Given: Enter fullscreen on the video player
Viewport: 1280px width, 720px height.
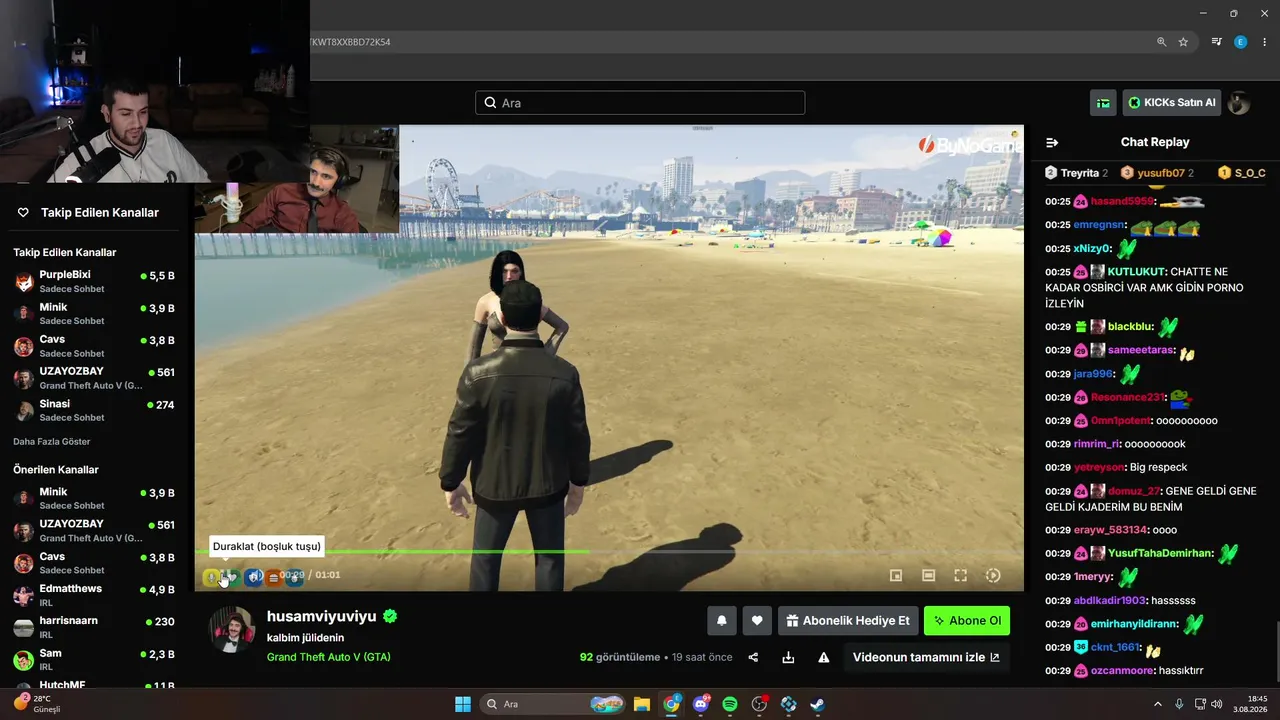Looking at the screenshot, I should [960, 575].
